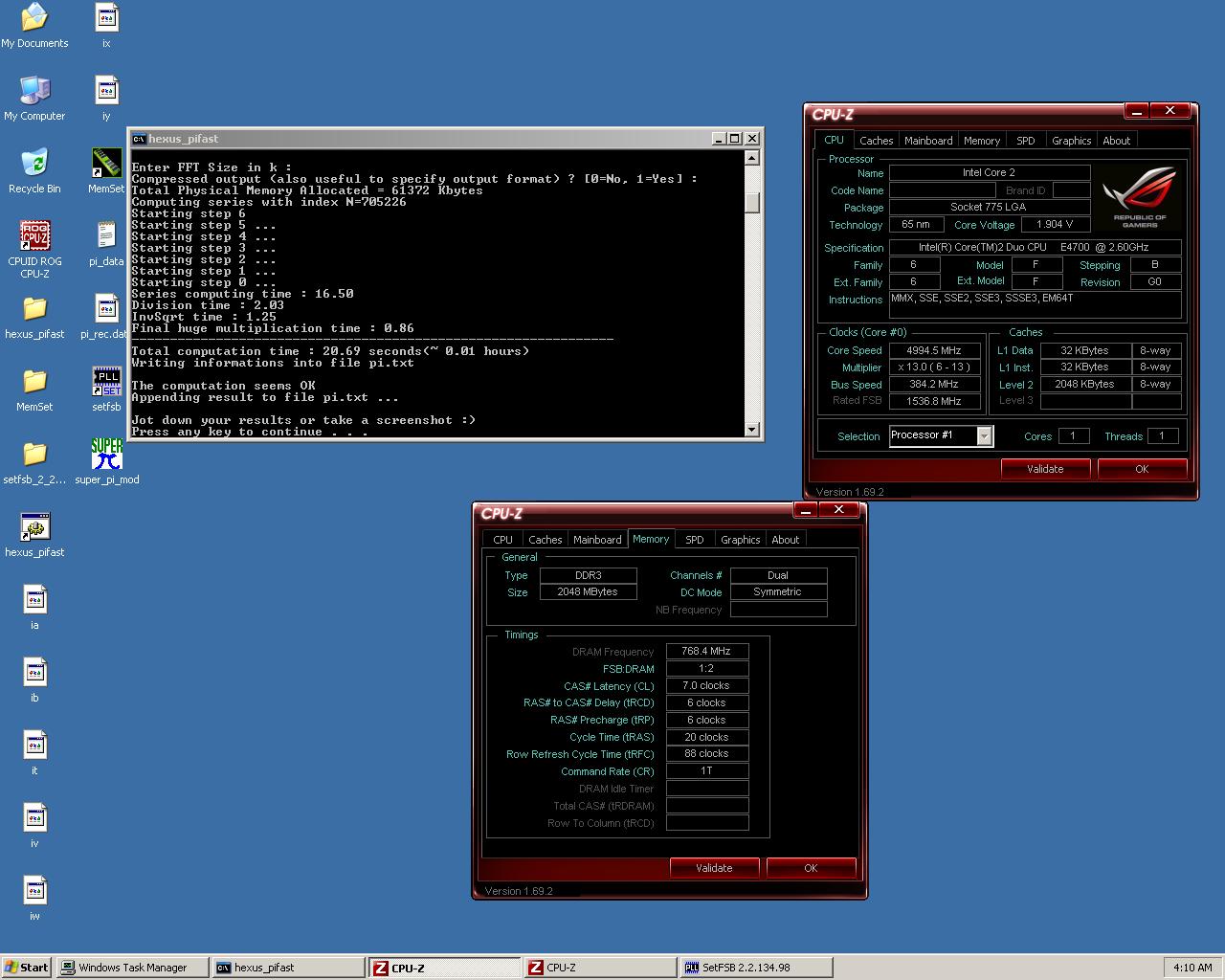Click Multiplier x 13.0 value
Image resolution: width=1225 pixels, height=980 pixels.
point(935,367)
